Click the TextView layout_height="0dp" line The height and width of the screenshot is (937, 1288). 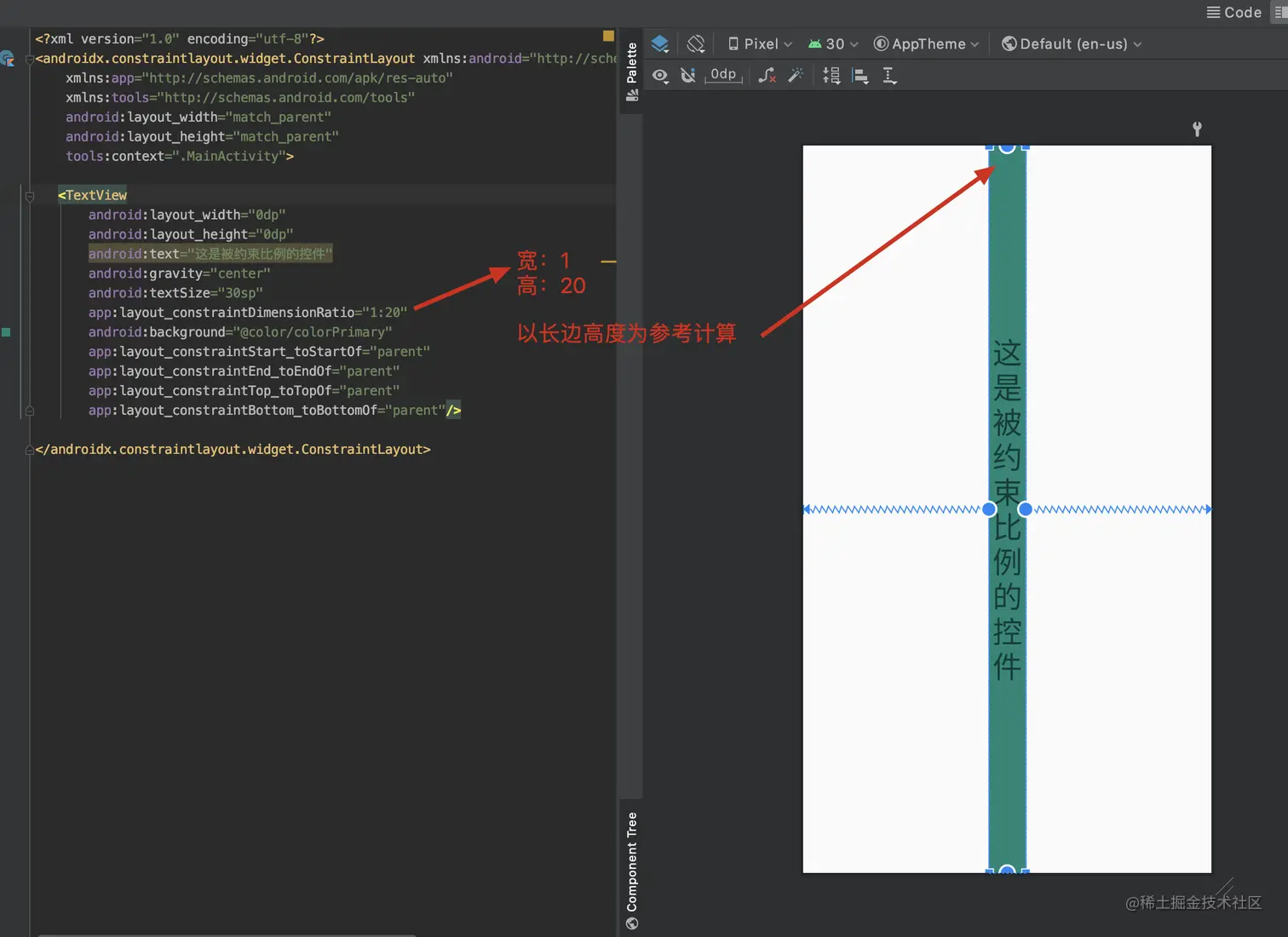(191, 234)
